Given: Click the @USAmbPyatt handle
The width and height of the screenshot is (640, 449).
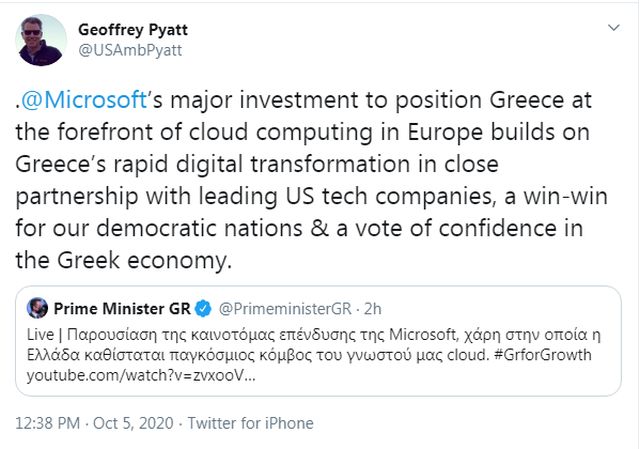Looking at the screenshot, I should [x=130, y=49].
